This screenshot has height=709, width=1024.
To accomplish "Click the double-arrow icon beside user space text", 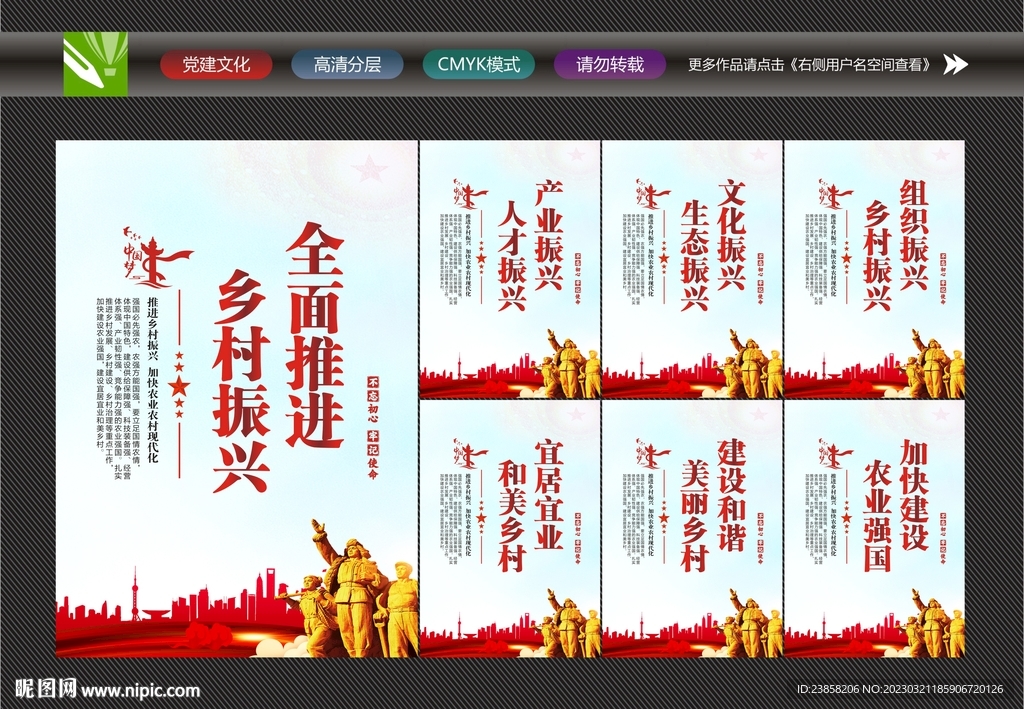I will click(955, 64).
